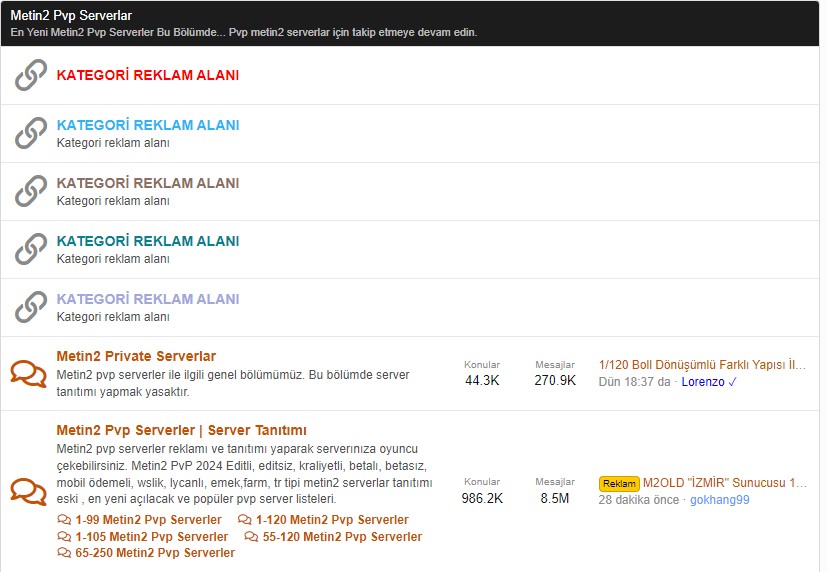
Task: Go to 1-105 Metin2 Pvp Serverler subforum
Action: 151,537
